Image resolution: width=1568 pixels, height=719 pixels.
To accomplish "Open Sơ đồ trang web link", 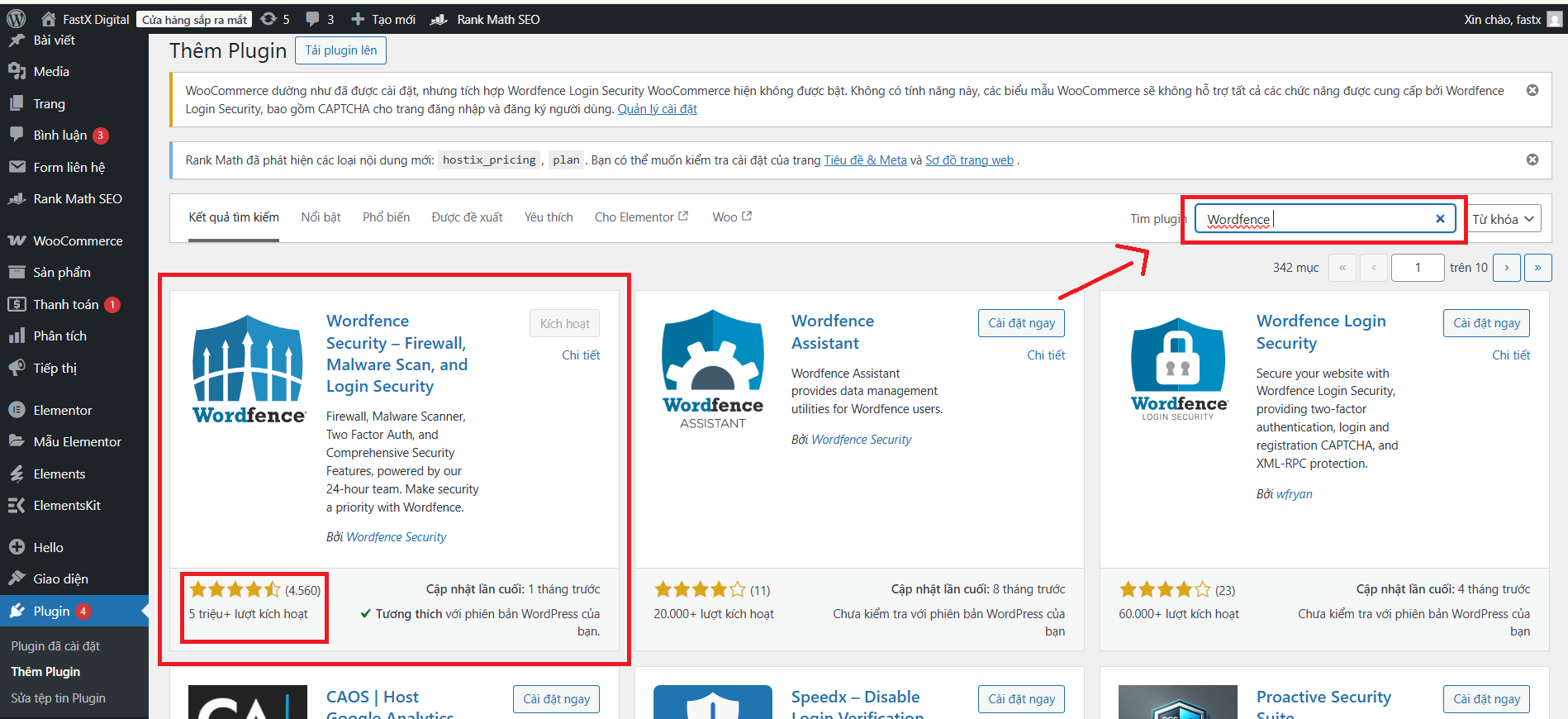I will point(969,160).
